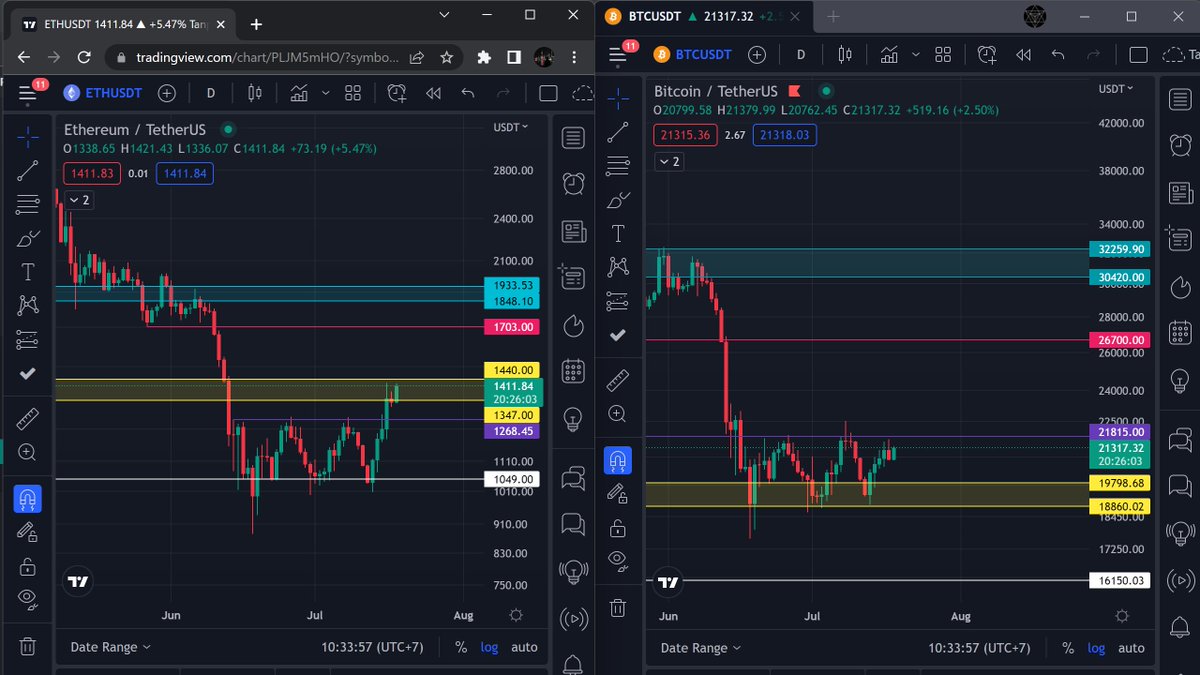Open chart settings gear in BTCUSDT window
The width and height of the screenshot is (1200, 675).
coord(1122,615)
